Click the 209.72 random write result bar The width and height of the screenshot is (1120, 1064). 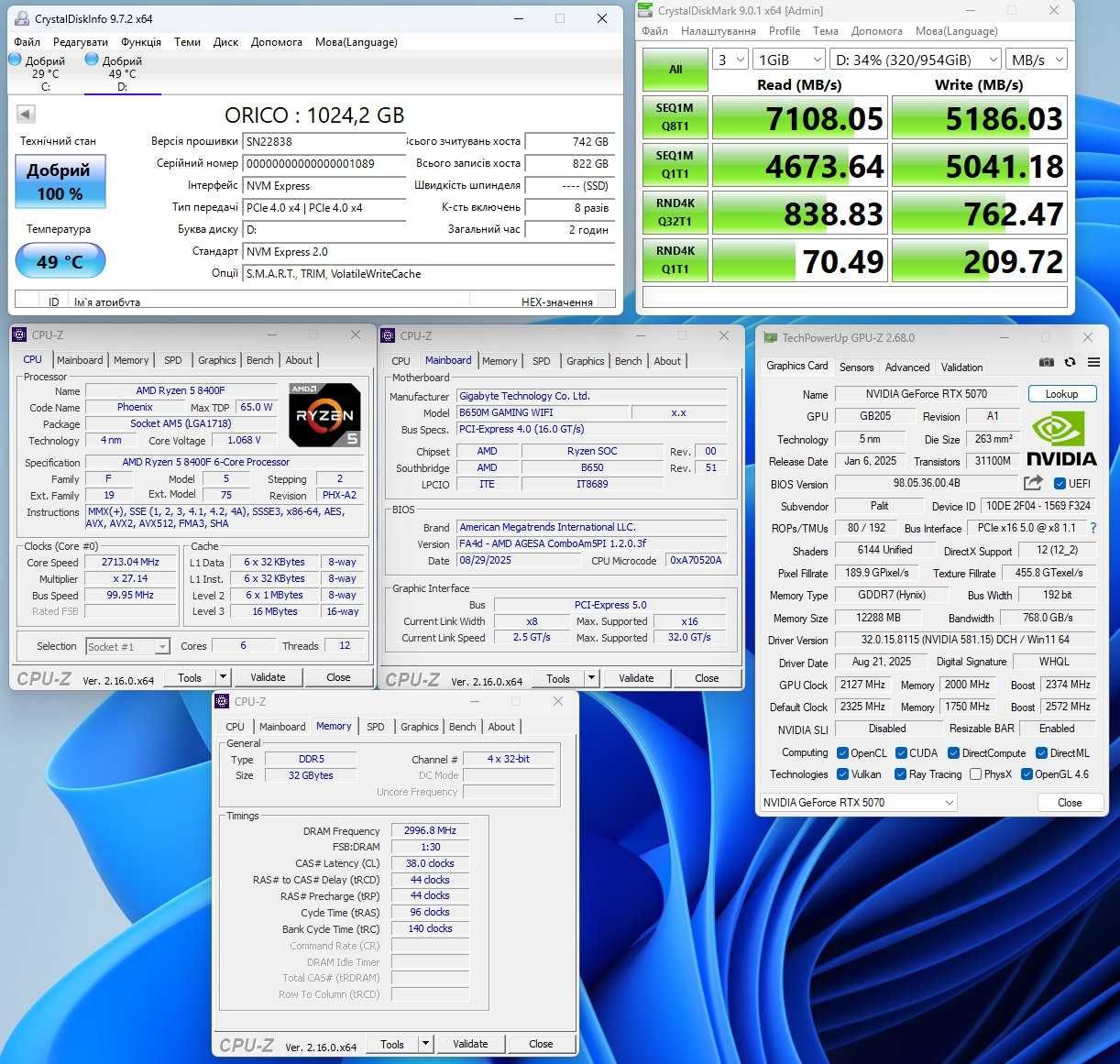(x=980, y=260)
